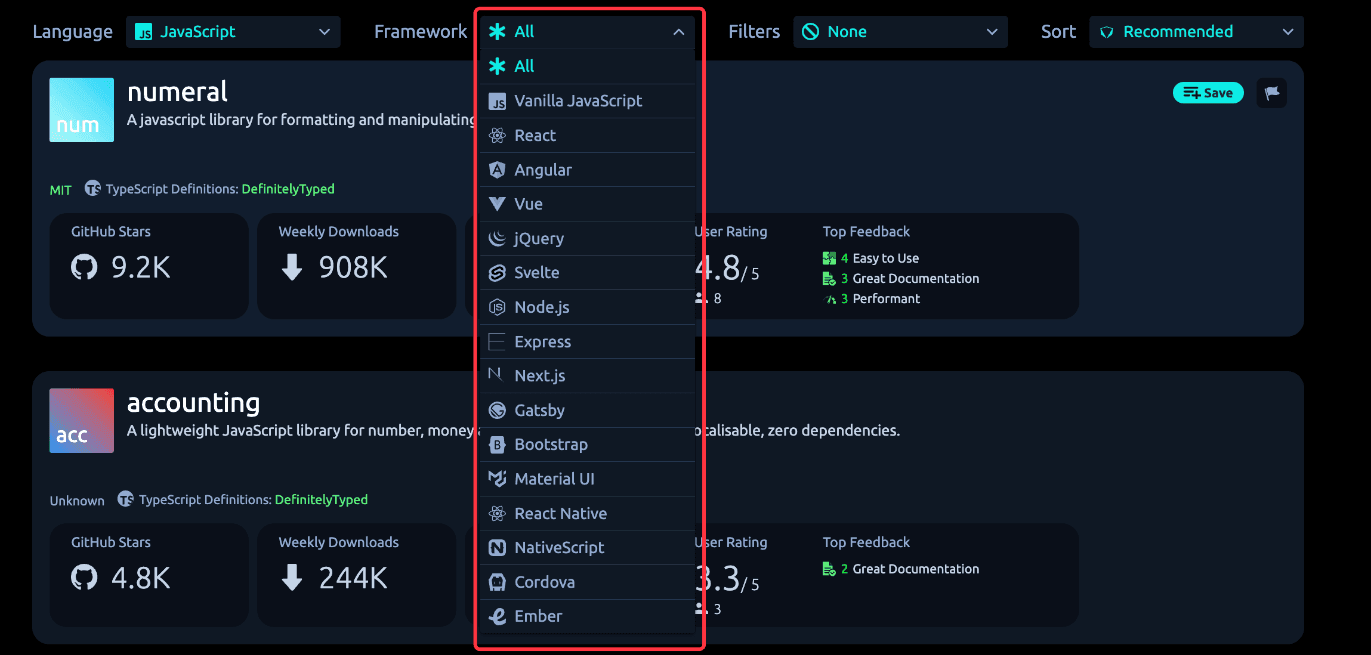Choose React Native from list

(587, 513)
